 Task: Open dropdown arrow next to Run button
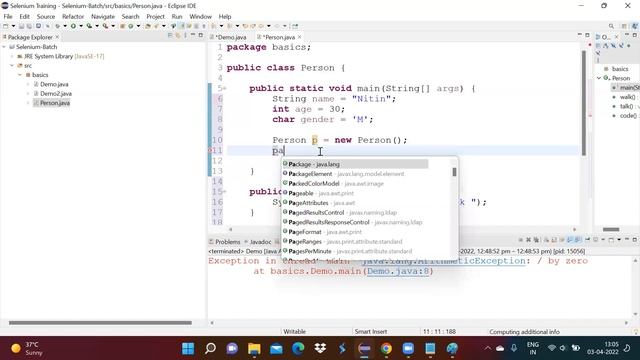(81, 26)
